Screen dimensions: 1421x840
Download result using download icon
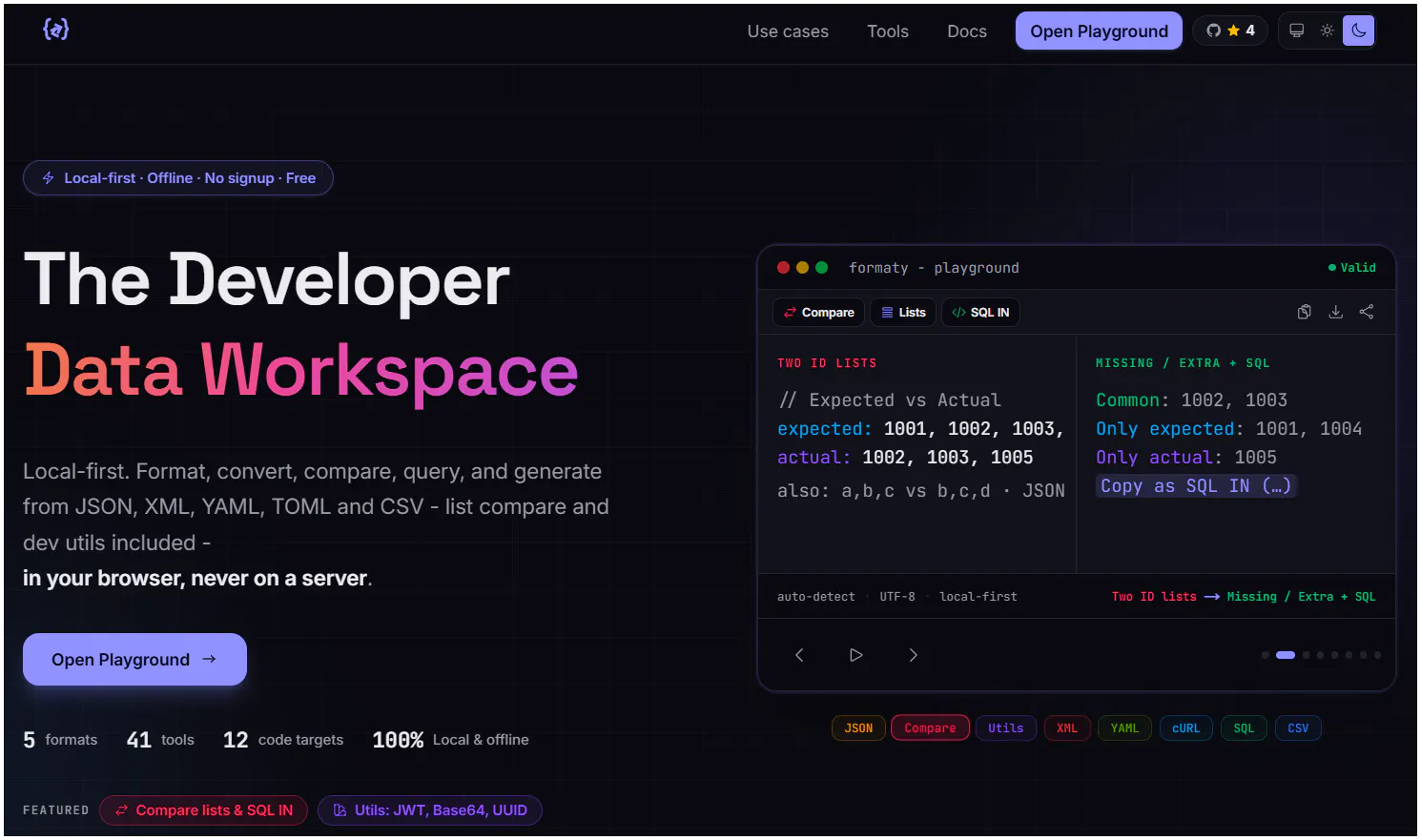click(1336, 312)
